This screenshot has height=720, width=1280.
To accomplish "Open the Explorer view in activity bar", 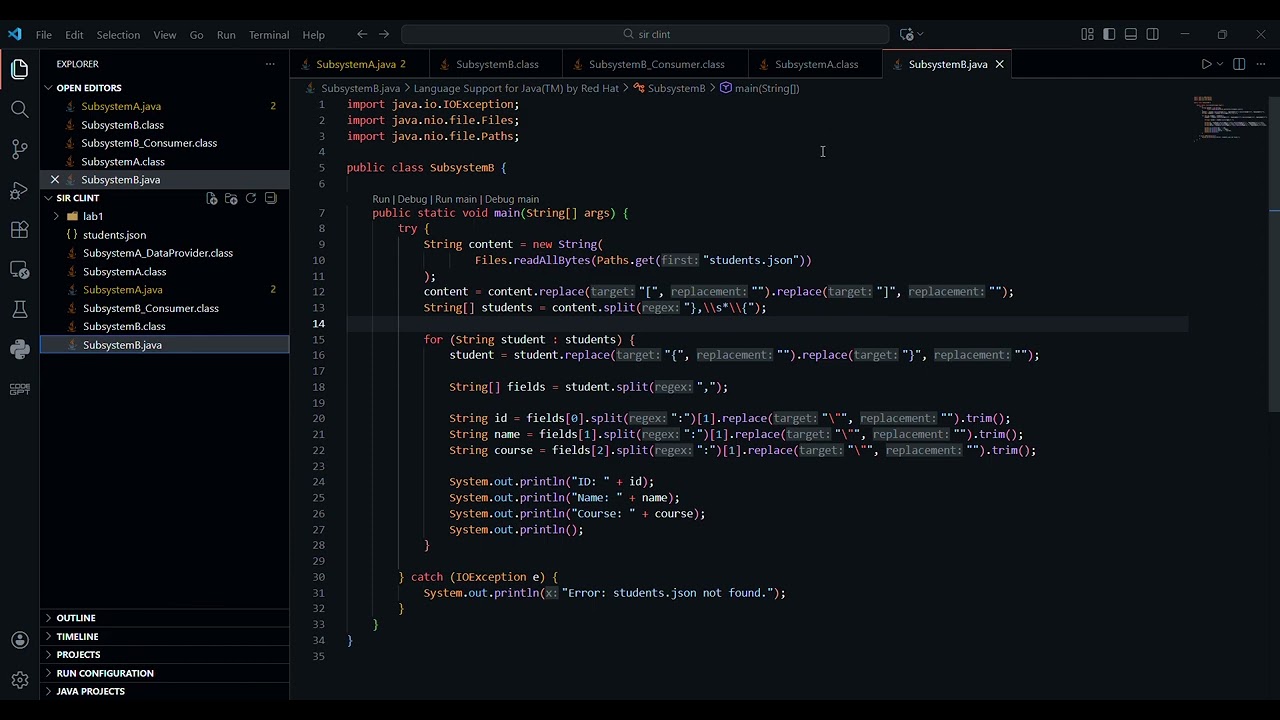I will (19, 69).
